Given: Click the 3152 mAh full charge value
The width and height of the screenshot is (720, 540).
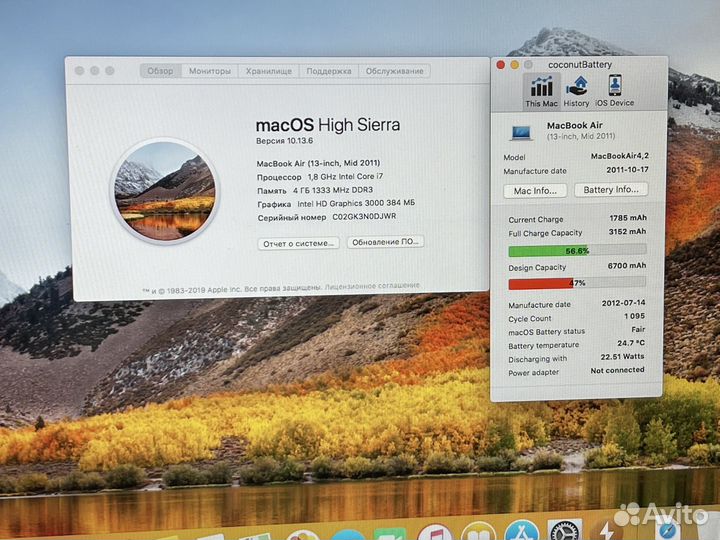Looking at the screenshot, I should pos(627,231).
